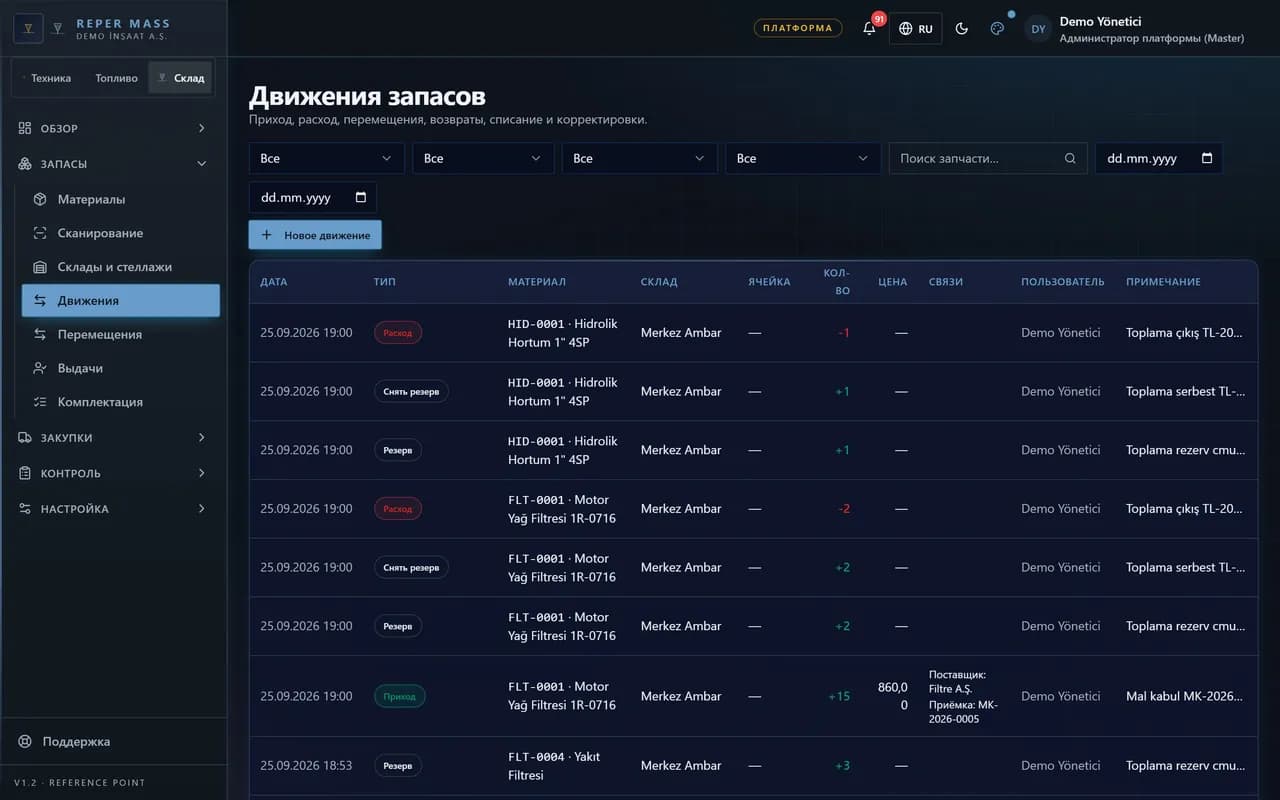Viewport: 1280px width, 800px height.
Task: Click the Поддержка lifebuoy icon
Action: pos(25,742)
